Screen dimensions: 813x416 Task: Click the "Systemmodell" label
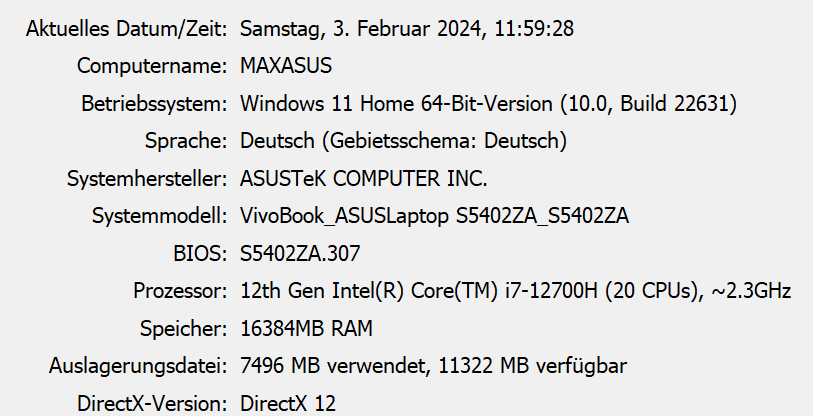pos(158,216)
